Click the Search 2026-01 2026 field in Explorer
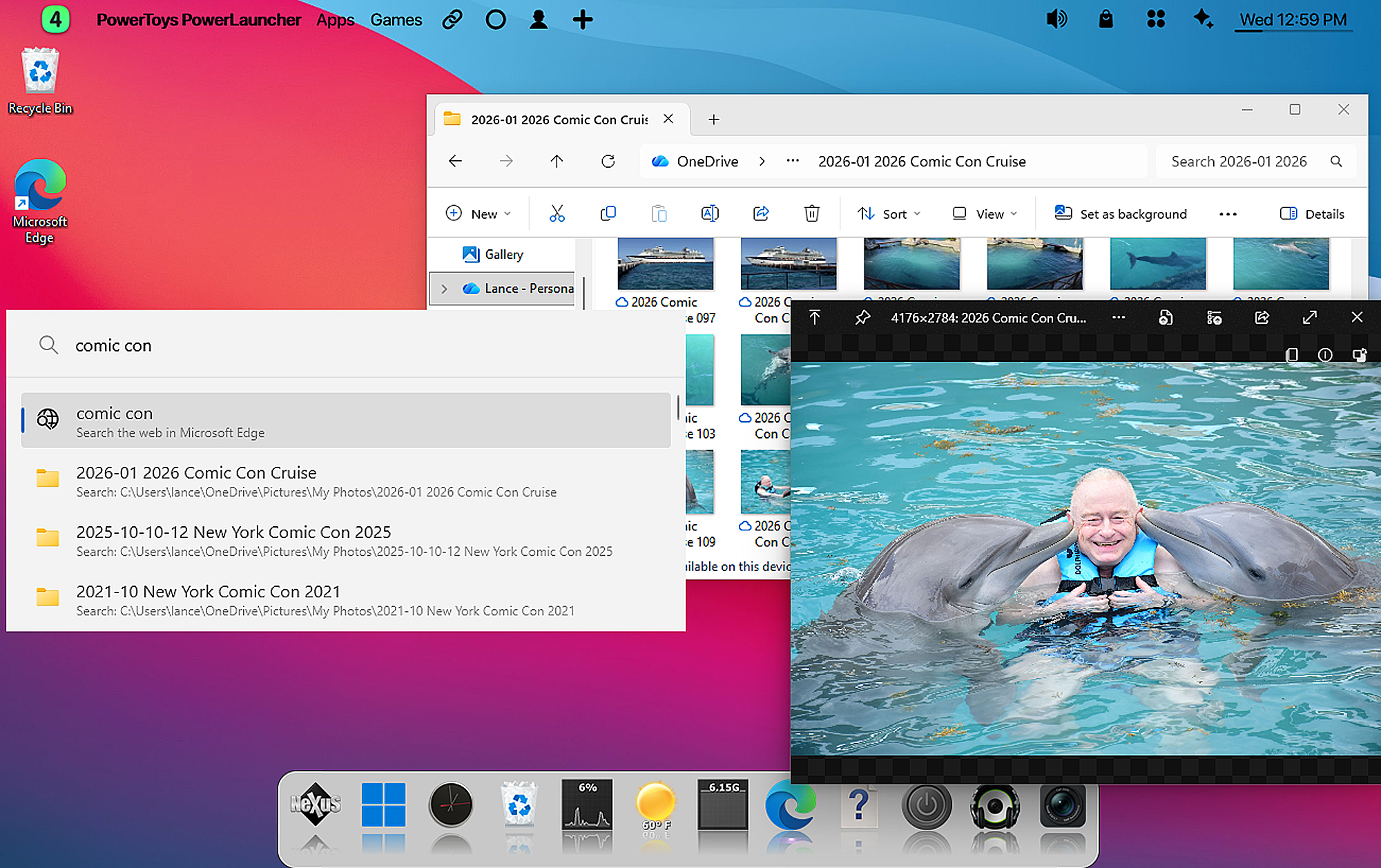 coord(1255,162)
